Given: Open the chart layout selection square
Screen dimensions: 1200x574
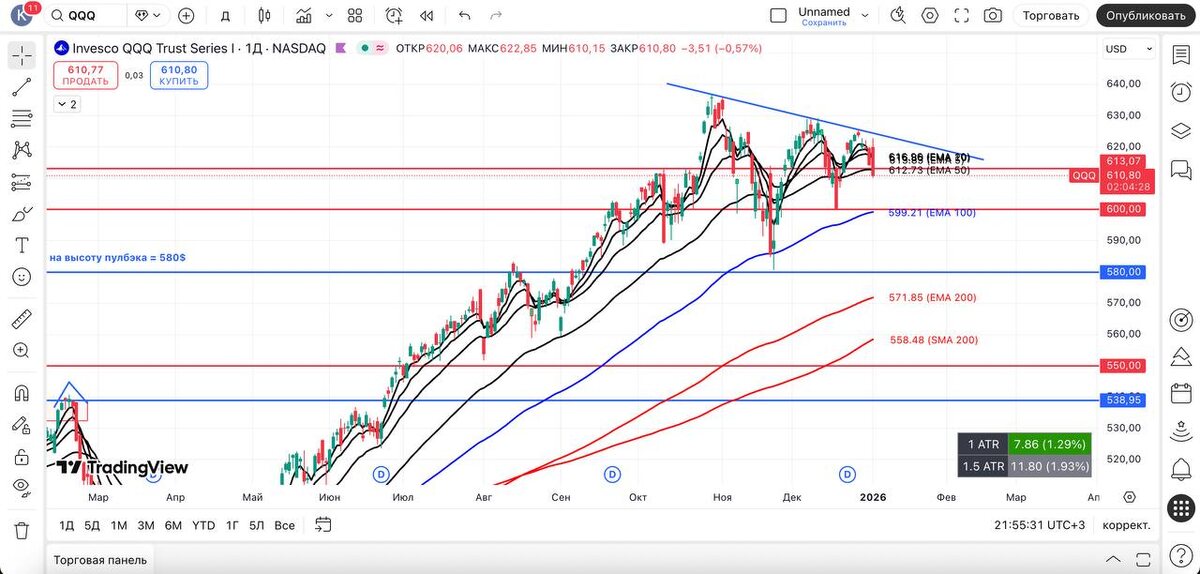Looking at the screenshot, I should click(778, 15).
